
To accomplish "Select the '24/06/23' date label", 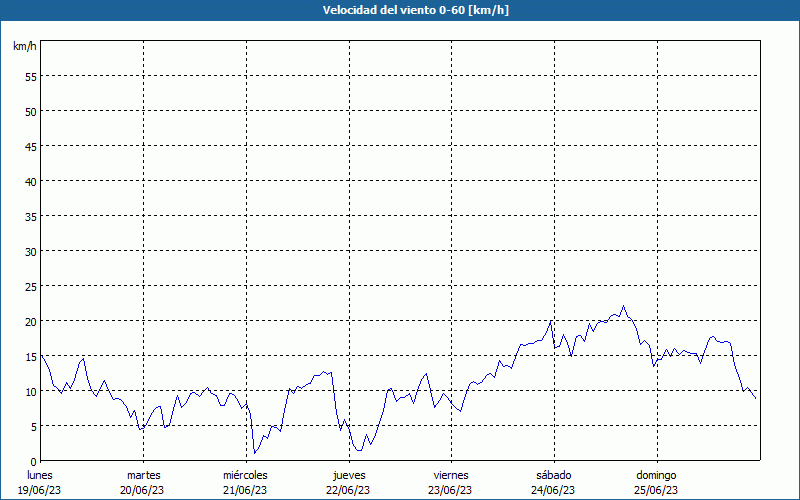I will coord(553,490).
